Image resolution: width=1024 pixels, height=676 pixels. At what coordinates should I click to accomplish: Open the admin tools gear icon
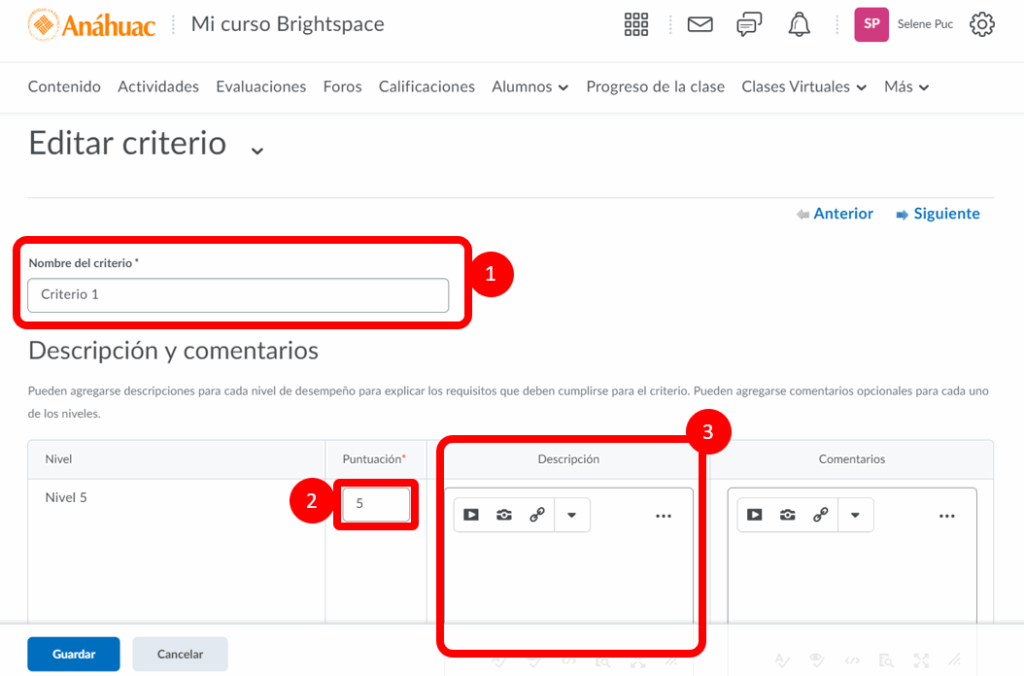tap(982, 25)
